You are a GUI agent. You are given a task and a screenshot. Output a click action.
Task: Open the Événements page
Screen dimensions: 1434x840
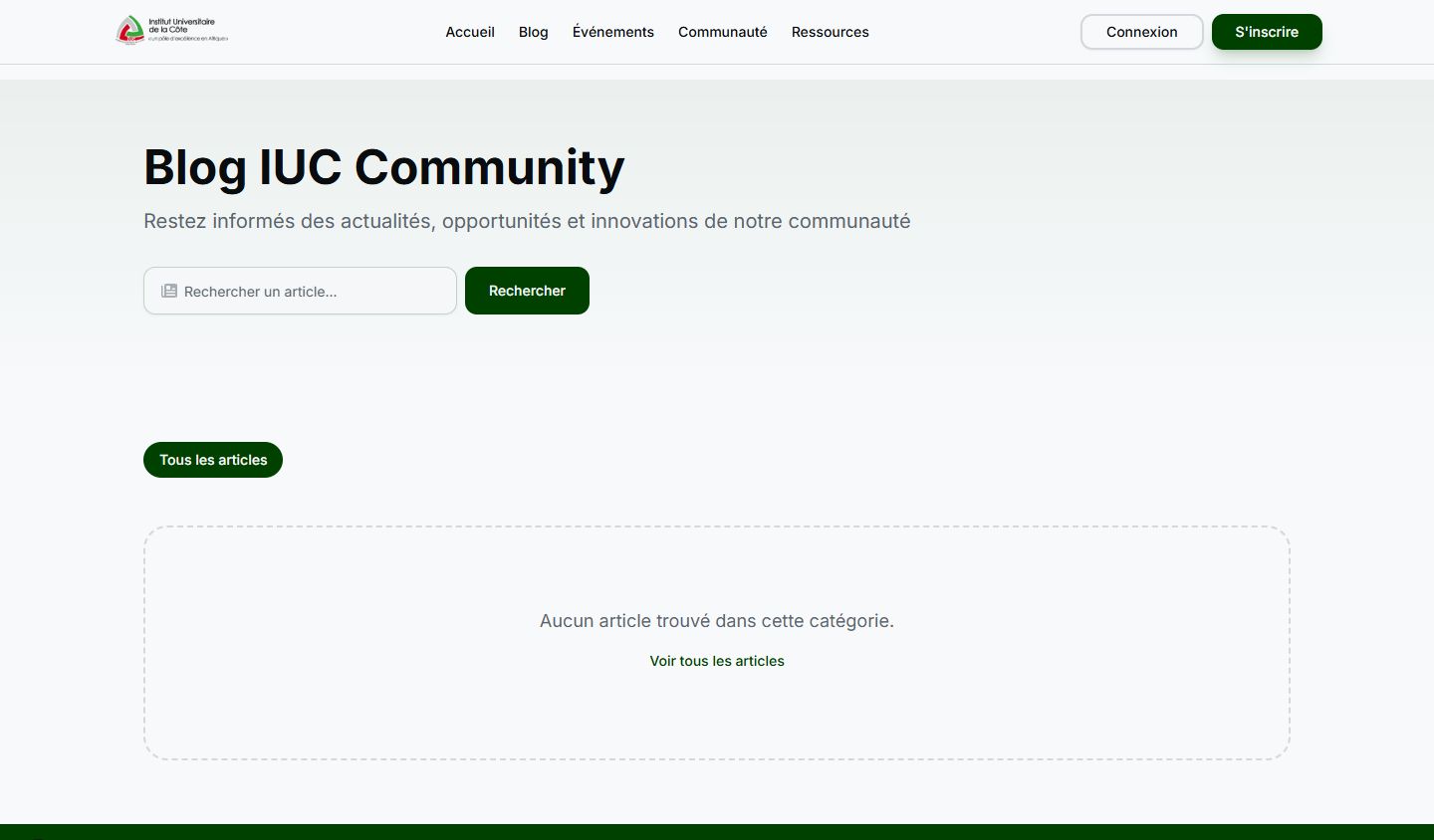pos(613,32)
